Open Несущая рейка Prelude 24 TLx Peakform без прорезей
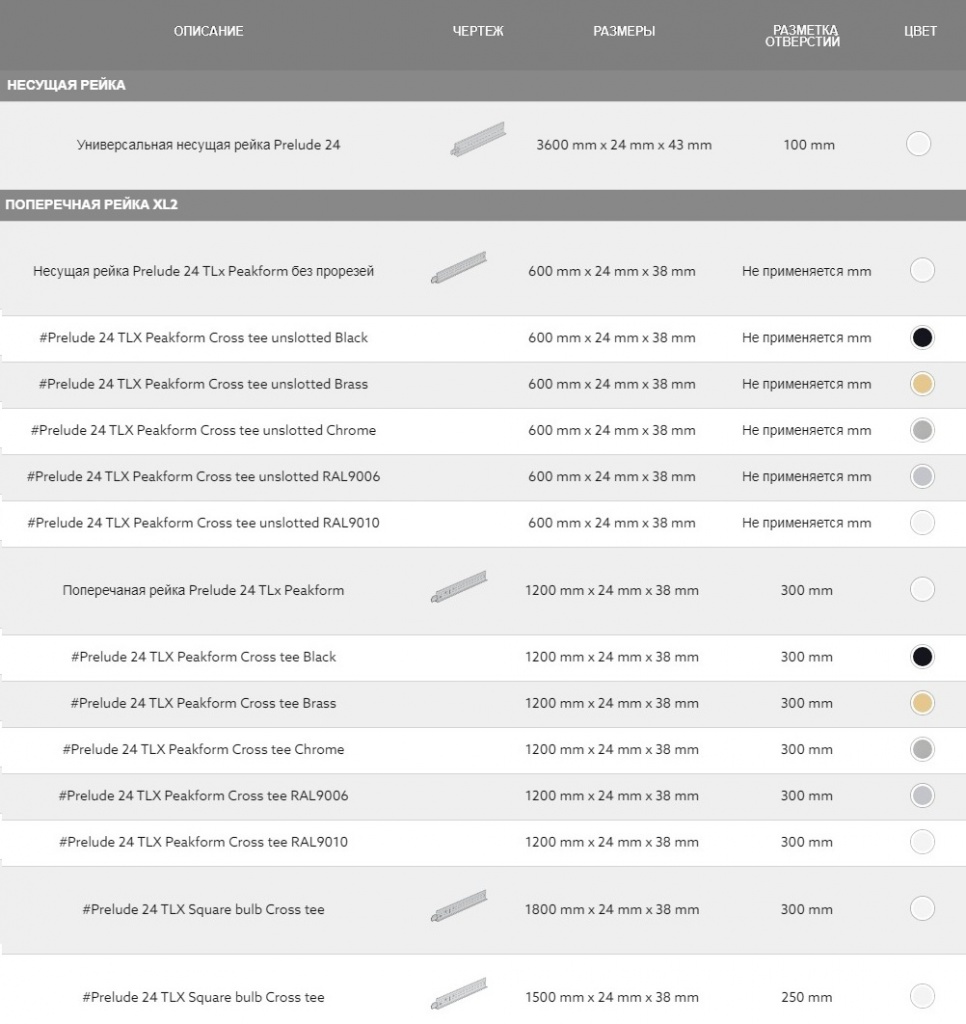Viewport: 966px width, 1024px height. pos(203,271)
